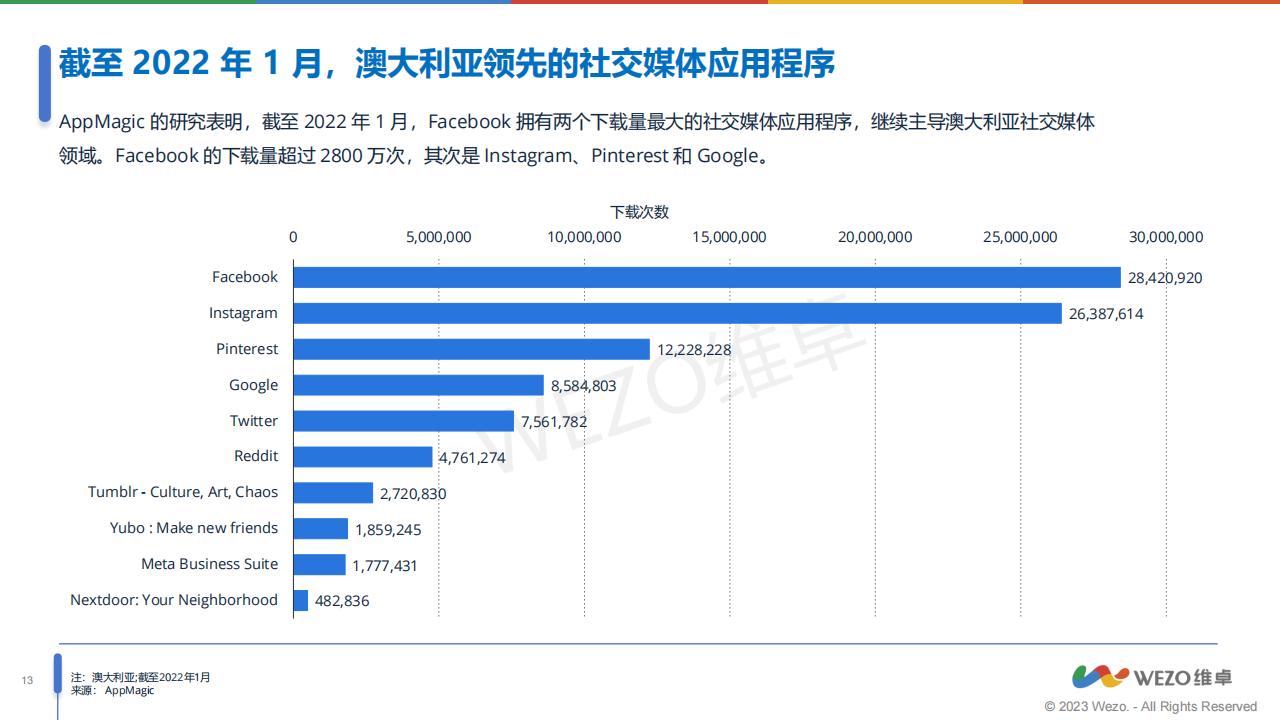Click the Reddit axis label
1280x720 pixels.
[x=256, y=456]
